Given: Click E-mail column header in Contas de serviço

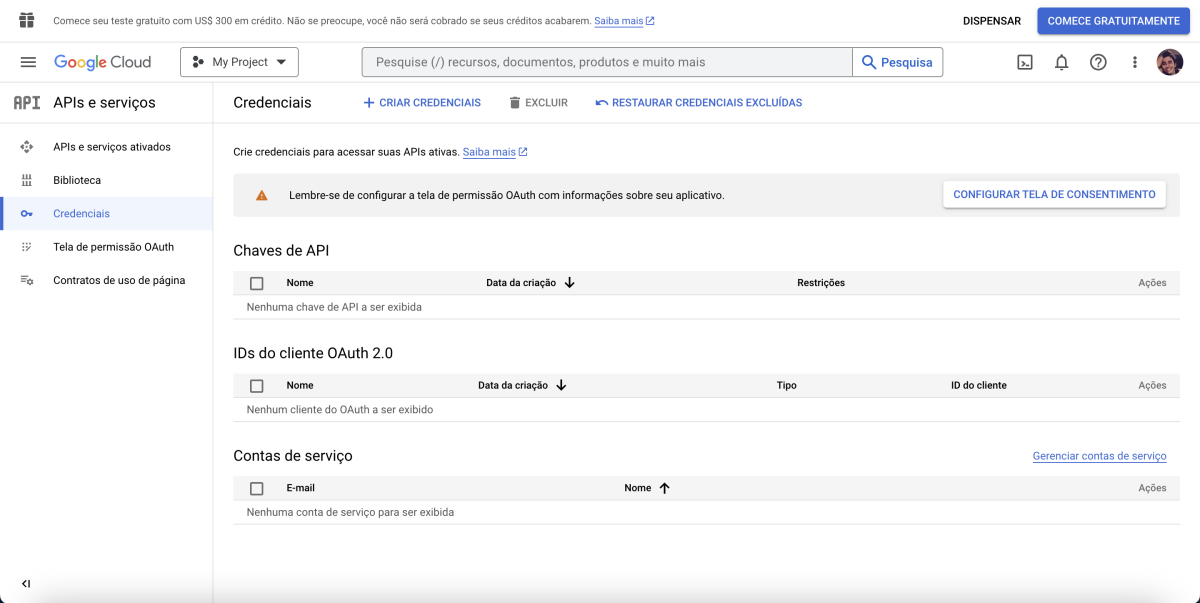Looking at the screenshot, I should tap(300, 489).
